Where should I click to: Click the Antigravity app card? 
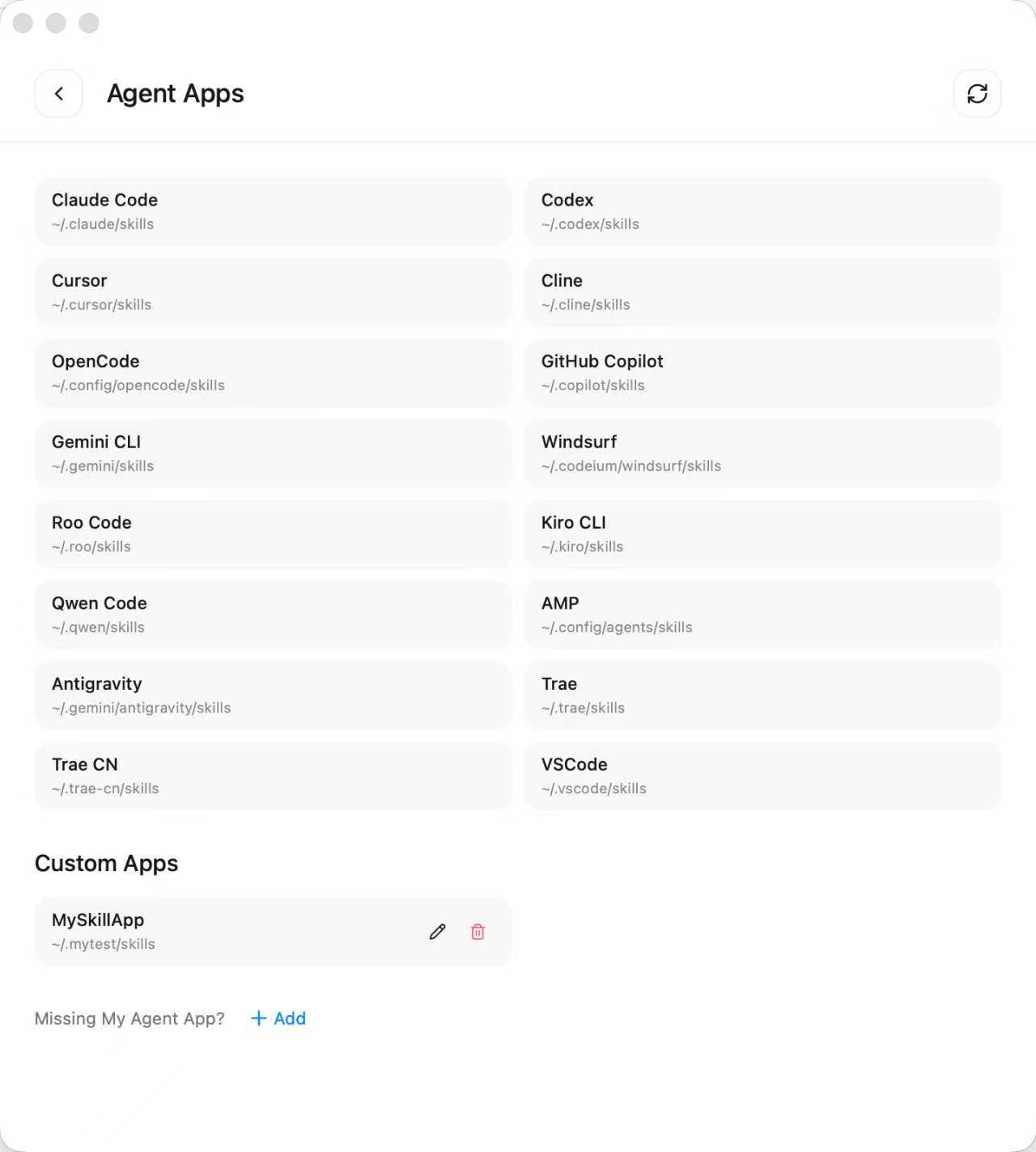coord(273,695)
